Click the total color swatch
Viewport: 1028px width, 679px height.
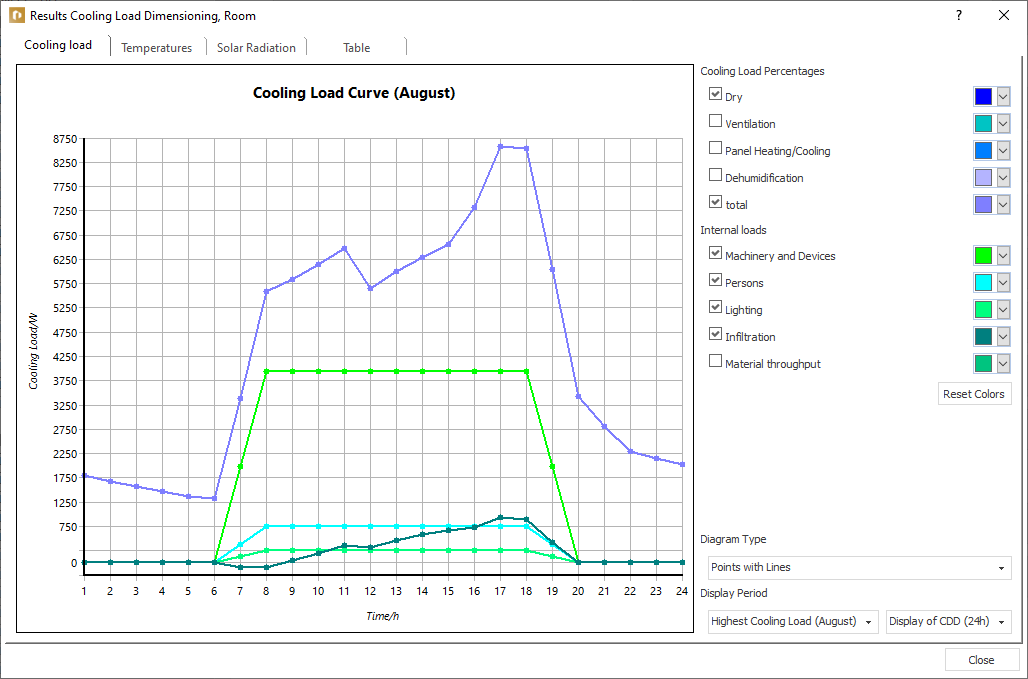[x=983, y=205]
